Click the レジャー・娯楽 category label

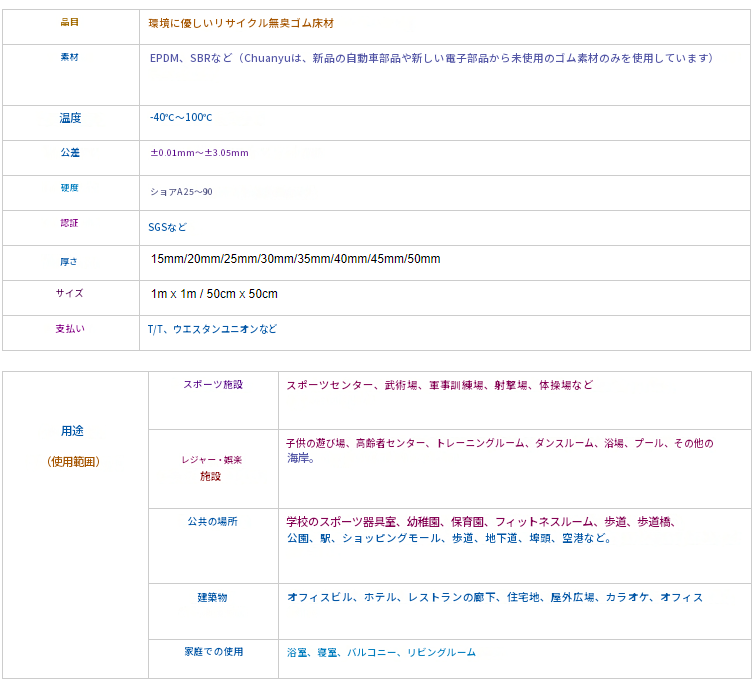[212, 460]
